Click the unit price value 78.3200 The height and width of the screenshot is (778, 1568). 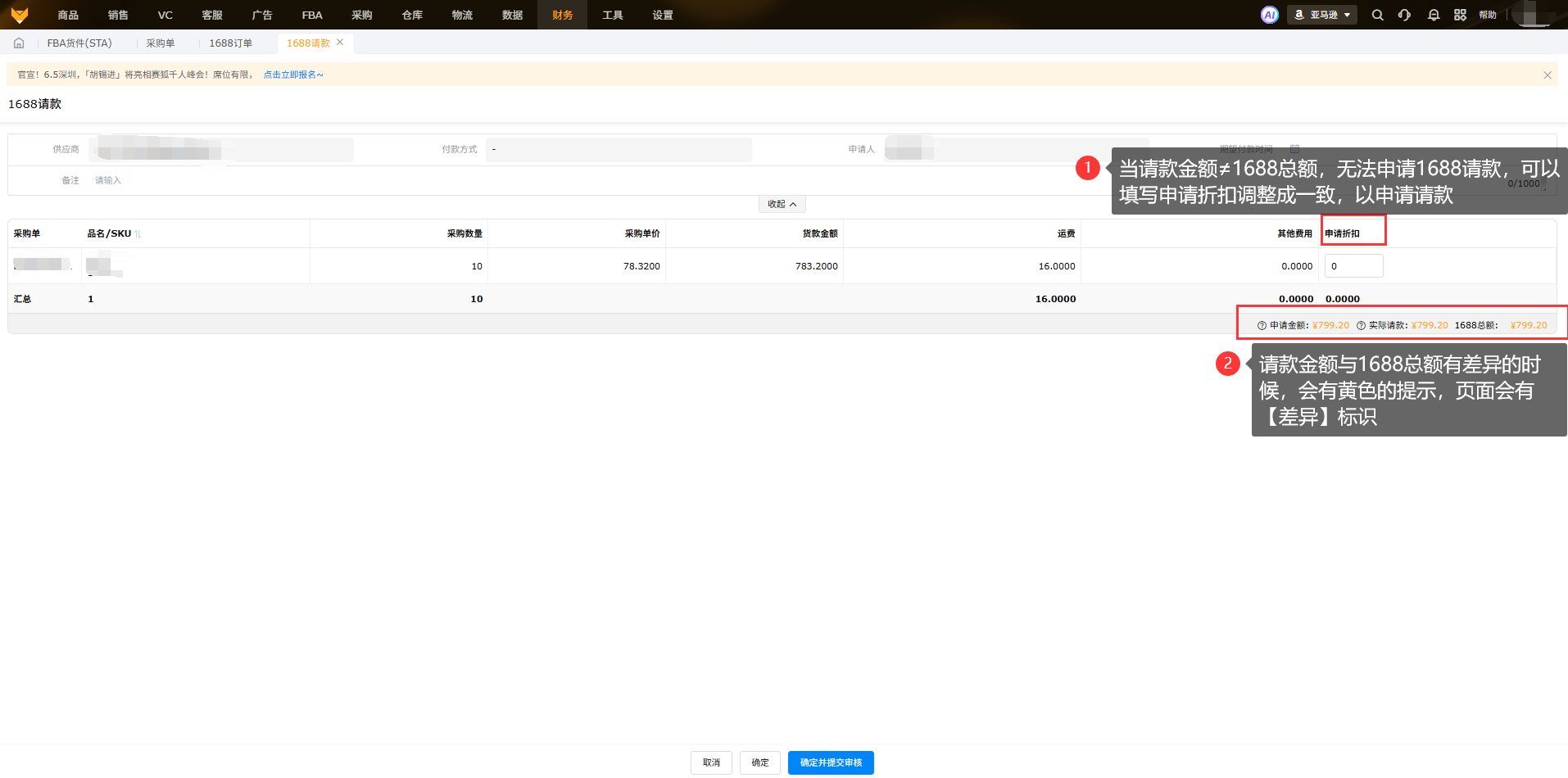(641, 266)
